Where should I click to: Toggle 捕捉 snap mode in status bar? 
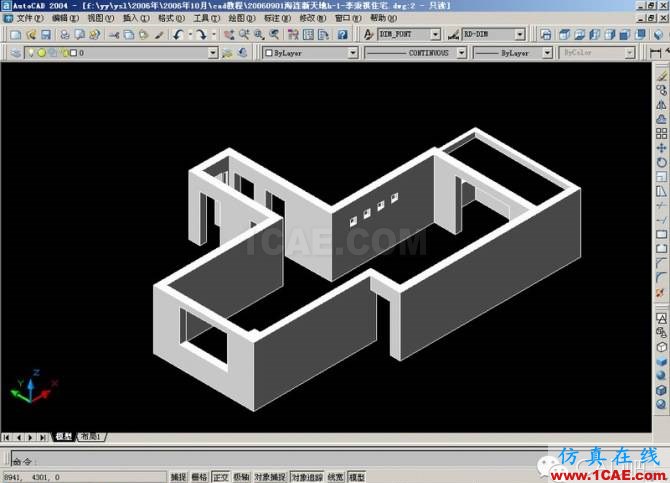178,477
